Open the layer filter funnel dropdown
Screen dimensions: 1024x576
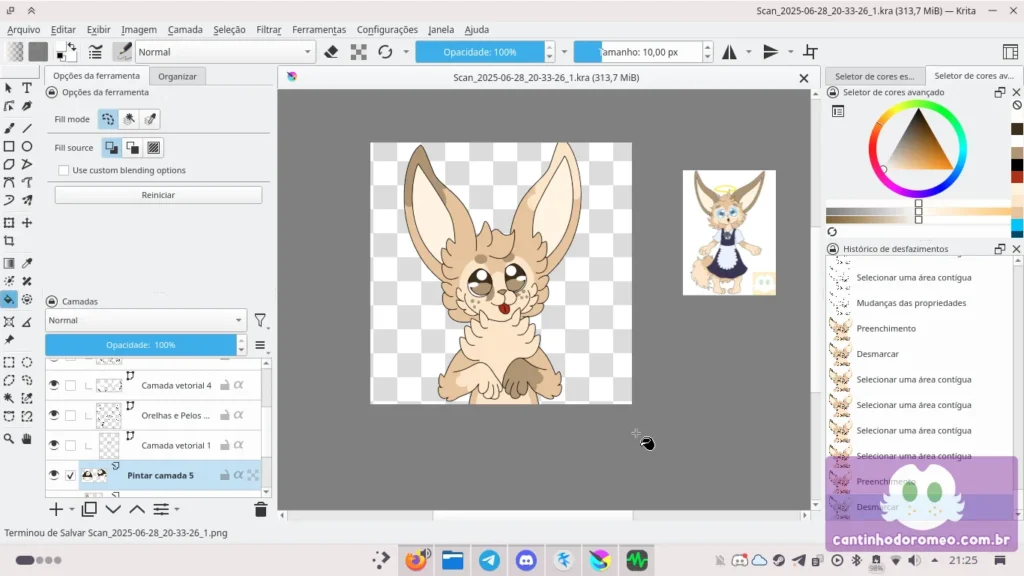point(261,320)
